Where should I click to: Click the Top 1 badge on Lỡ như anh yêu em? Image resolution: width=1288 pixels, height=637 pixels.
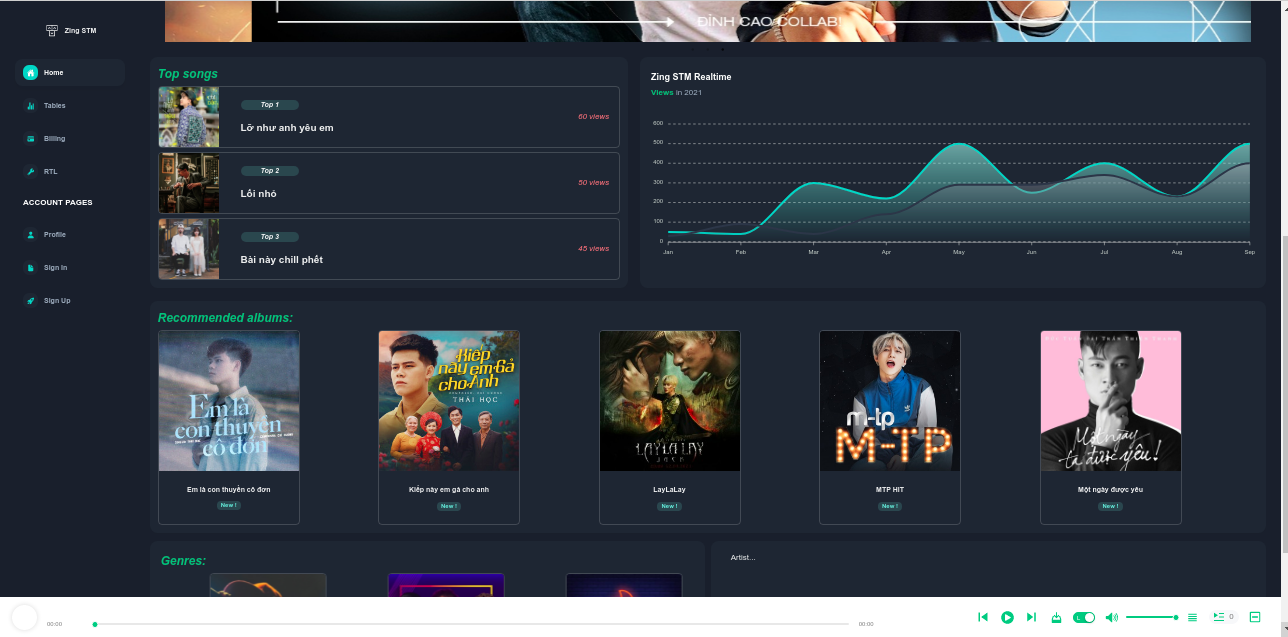click(269, 104)
